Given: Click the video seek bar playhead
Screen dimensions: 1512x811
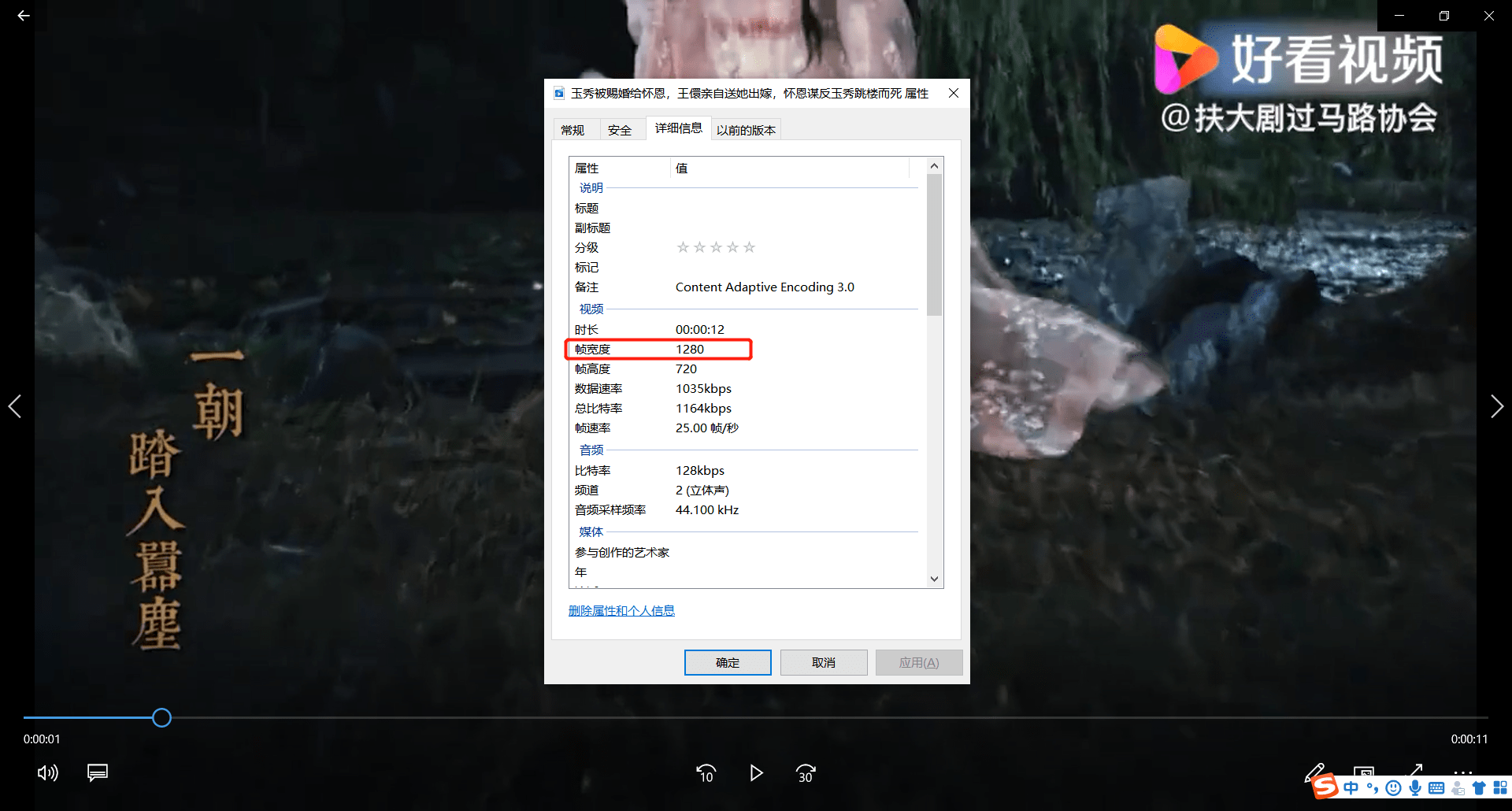Looking at the screenshot, I should pyautogui.click(x=161, y=717).
